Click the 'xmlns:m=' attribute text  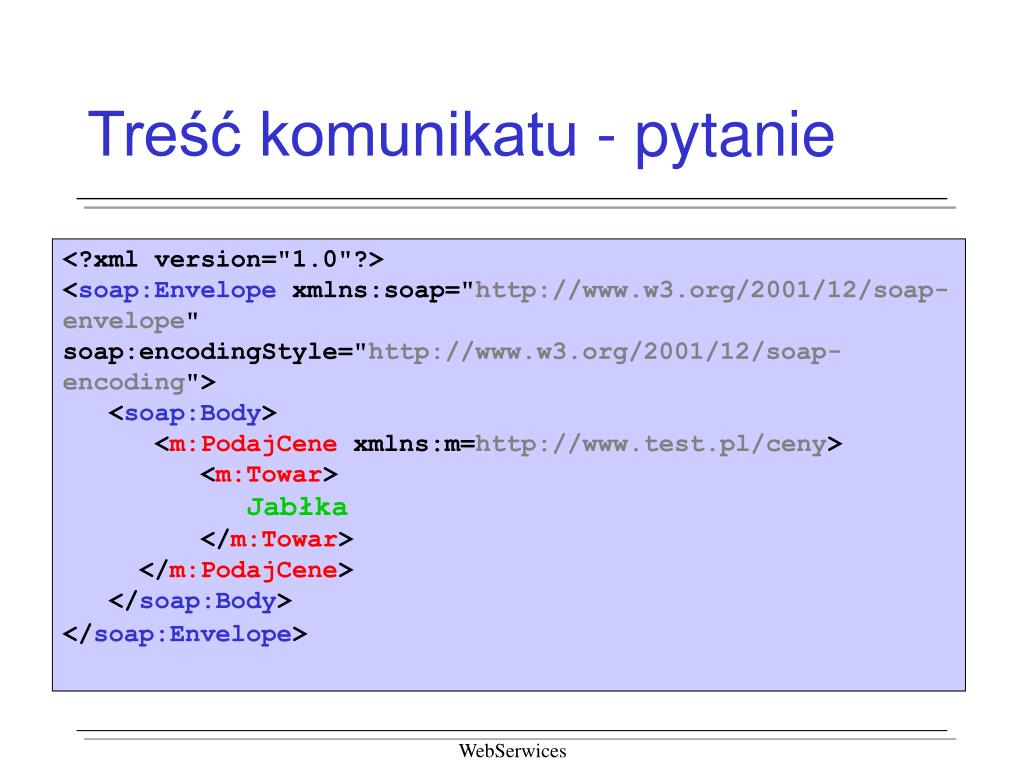point(414,443)
